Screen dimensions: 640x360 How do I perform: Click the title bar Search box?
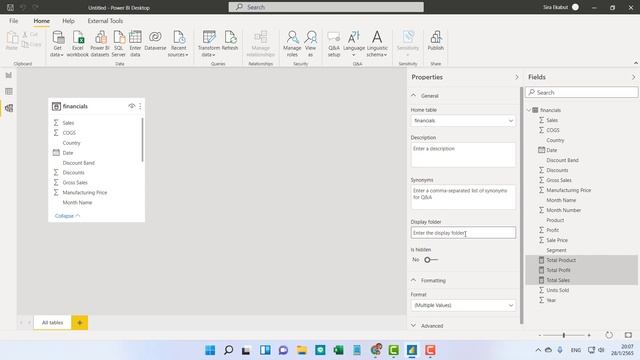pos(326,7)
